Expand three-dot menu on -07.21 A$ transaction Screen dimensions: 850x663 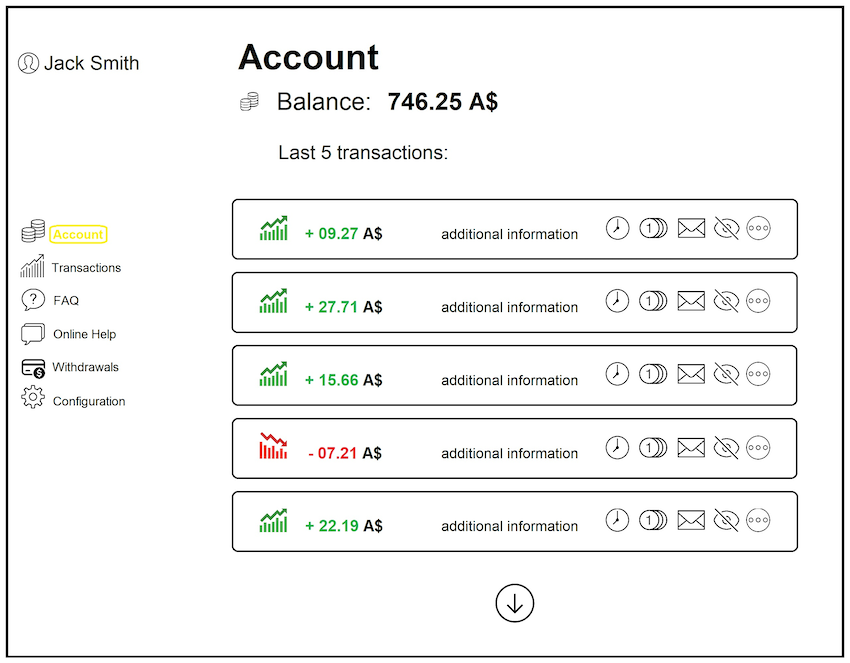(x=759, y=447)
